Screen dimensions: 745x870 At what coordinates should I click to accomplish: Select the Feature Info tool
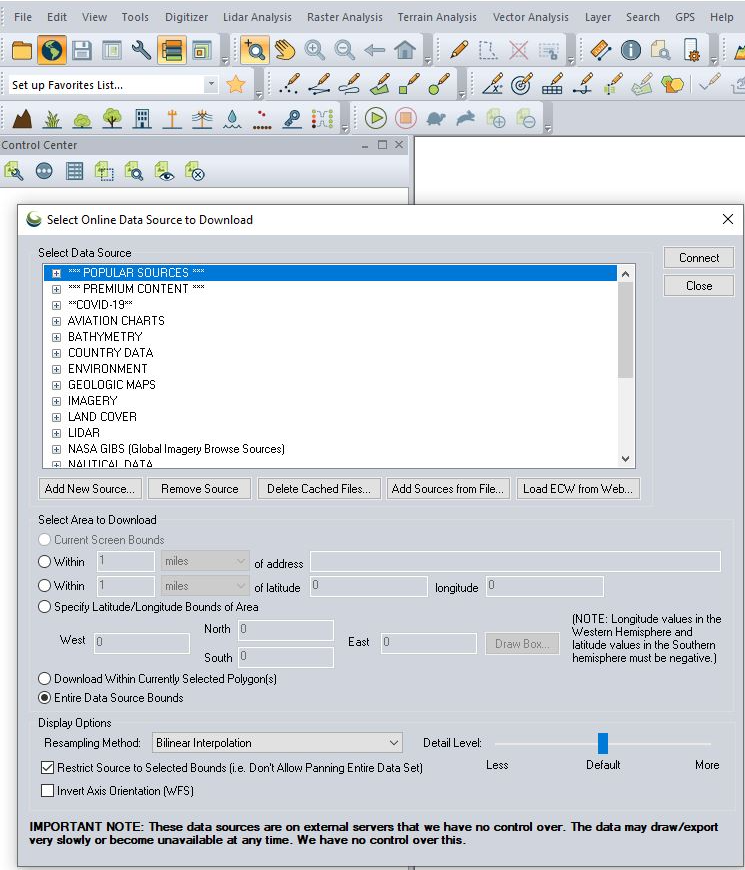(x=631, y=50)
